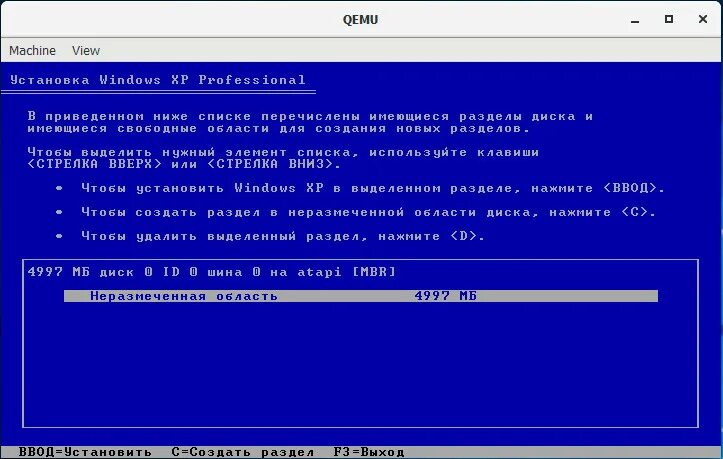This screenshot has width=723, height=459.
Task: Click the 'Установка Windows XP Professional' heading
Action: (158, 80)
